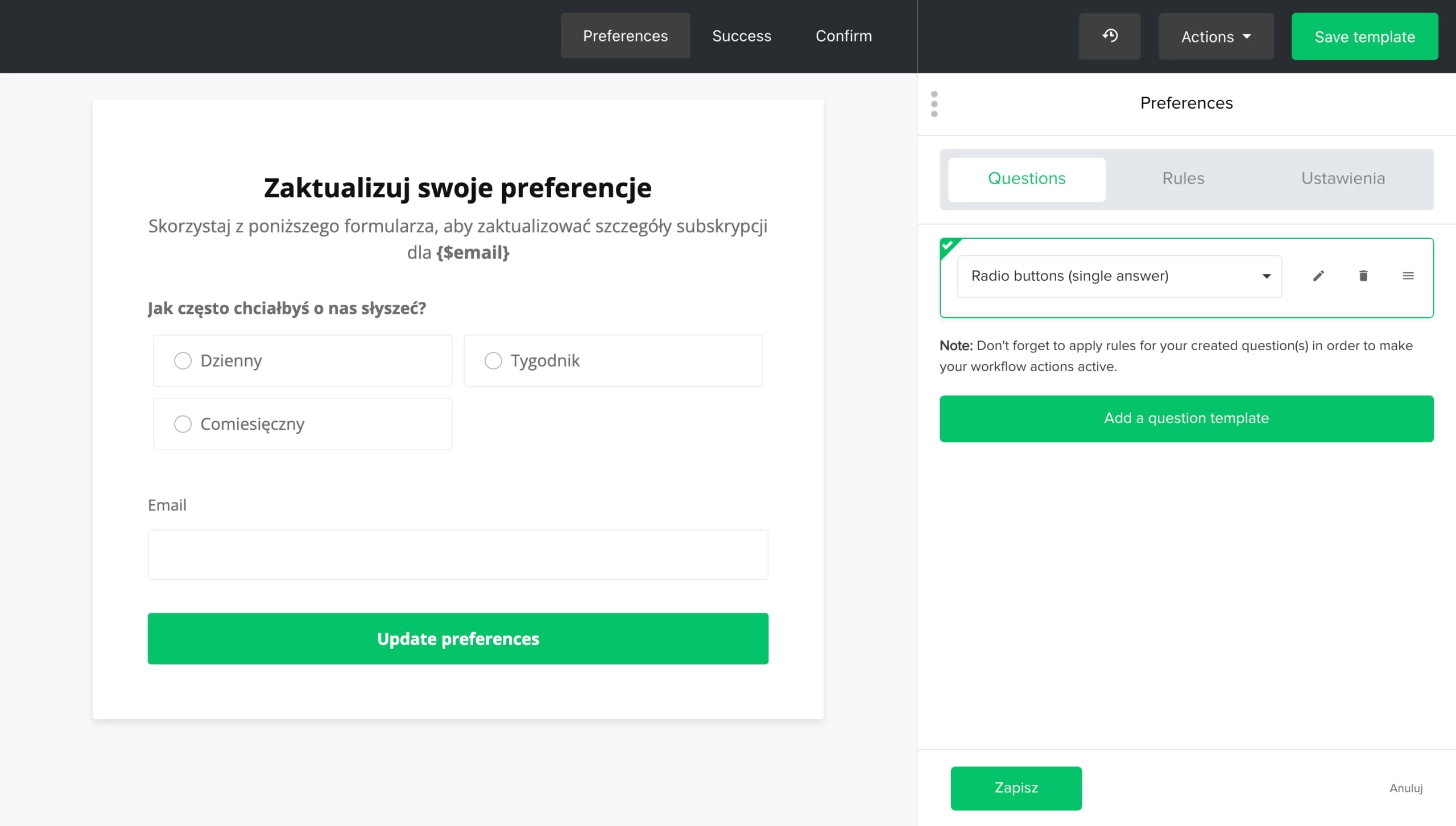
Task: Click the reorder handle icon on question
Action: 1408,276
